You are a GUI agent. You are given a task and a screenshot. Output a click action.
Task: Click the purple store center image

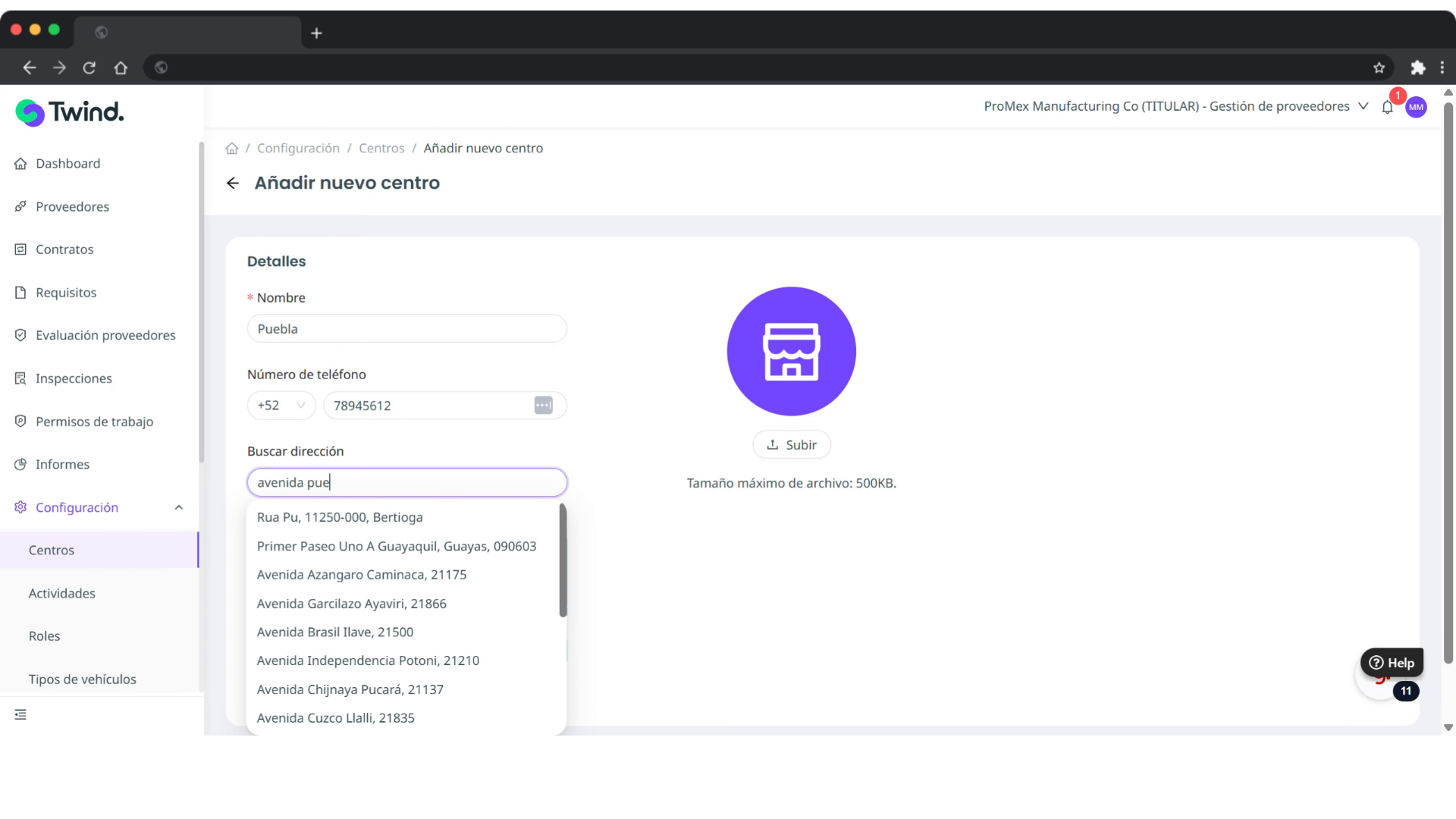791,351
